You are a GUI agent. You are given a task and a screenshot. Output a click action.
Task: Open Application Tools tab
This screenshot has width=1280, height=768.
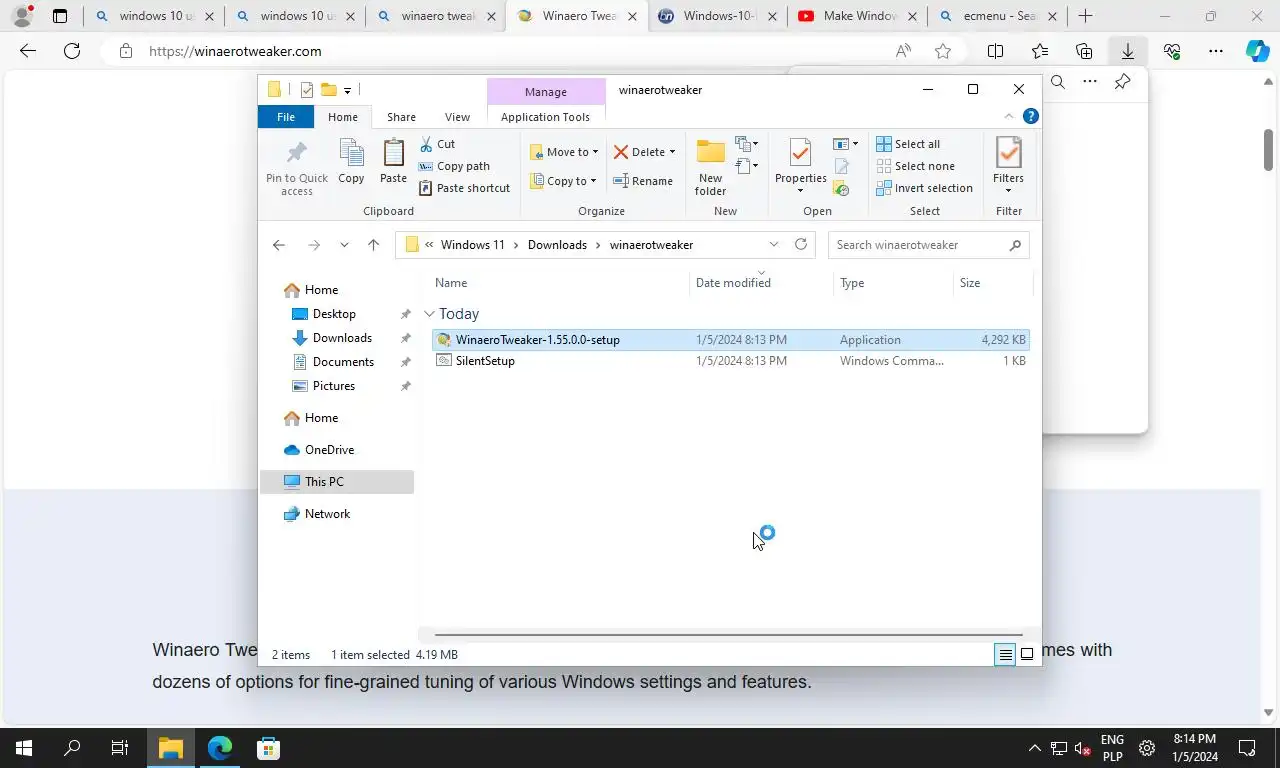545,117
